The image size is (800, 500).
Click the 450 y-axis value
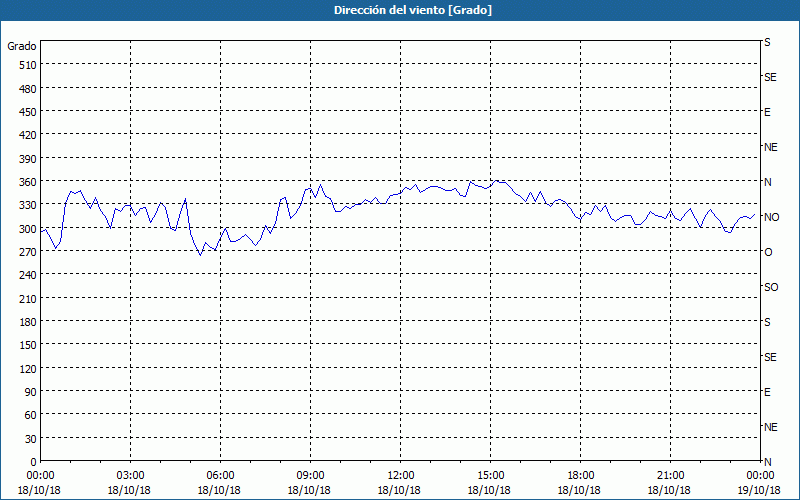coord(28,112)
